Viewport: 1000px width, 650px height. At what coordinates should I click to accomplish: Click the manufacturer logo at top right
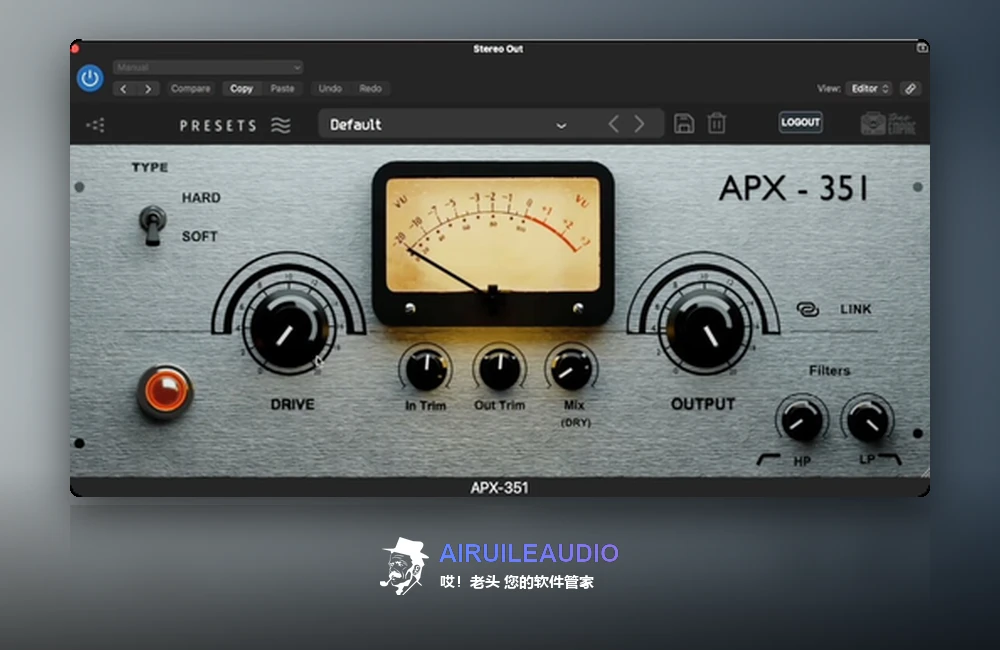888,123
